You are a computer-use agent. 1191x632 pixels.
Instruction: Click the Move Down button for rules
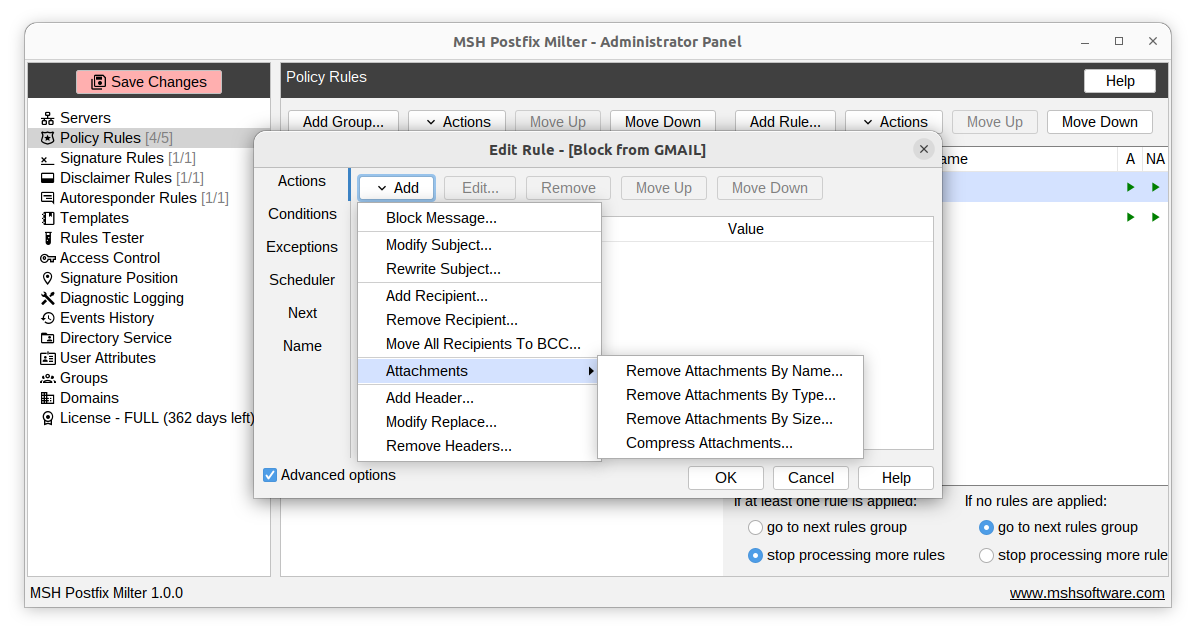[1099, 122]
